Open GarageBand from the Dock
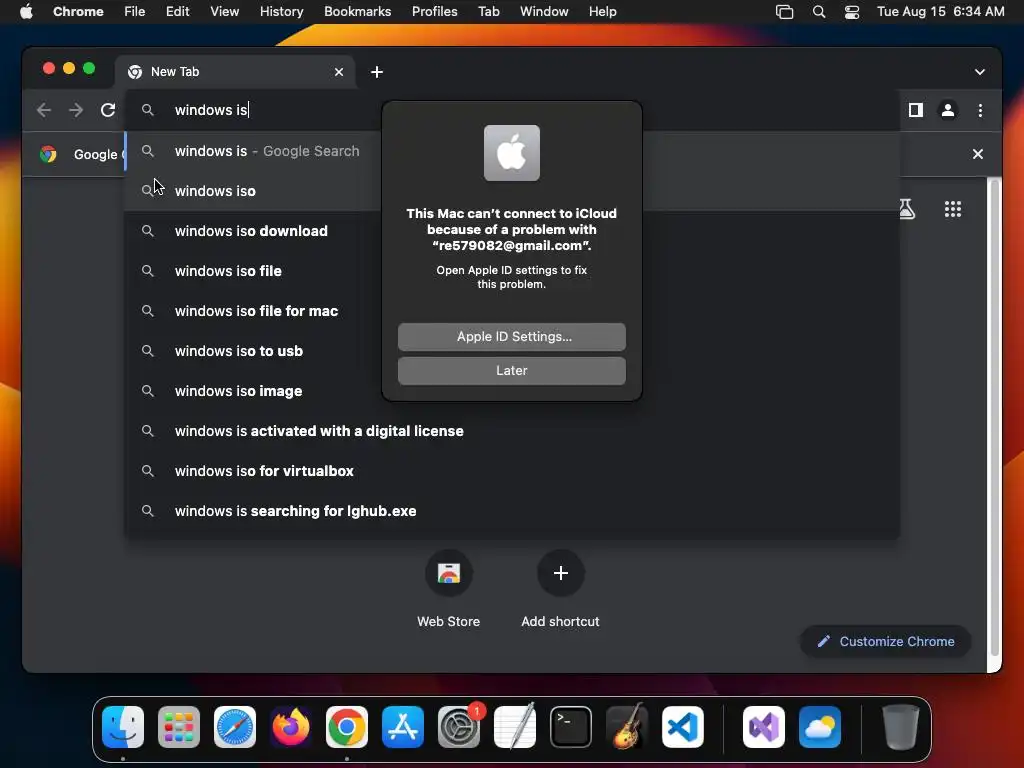Screen dimensions: 1024x768 pyautogui.click(x=627, y=727)
